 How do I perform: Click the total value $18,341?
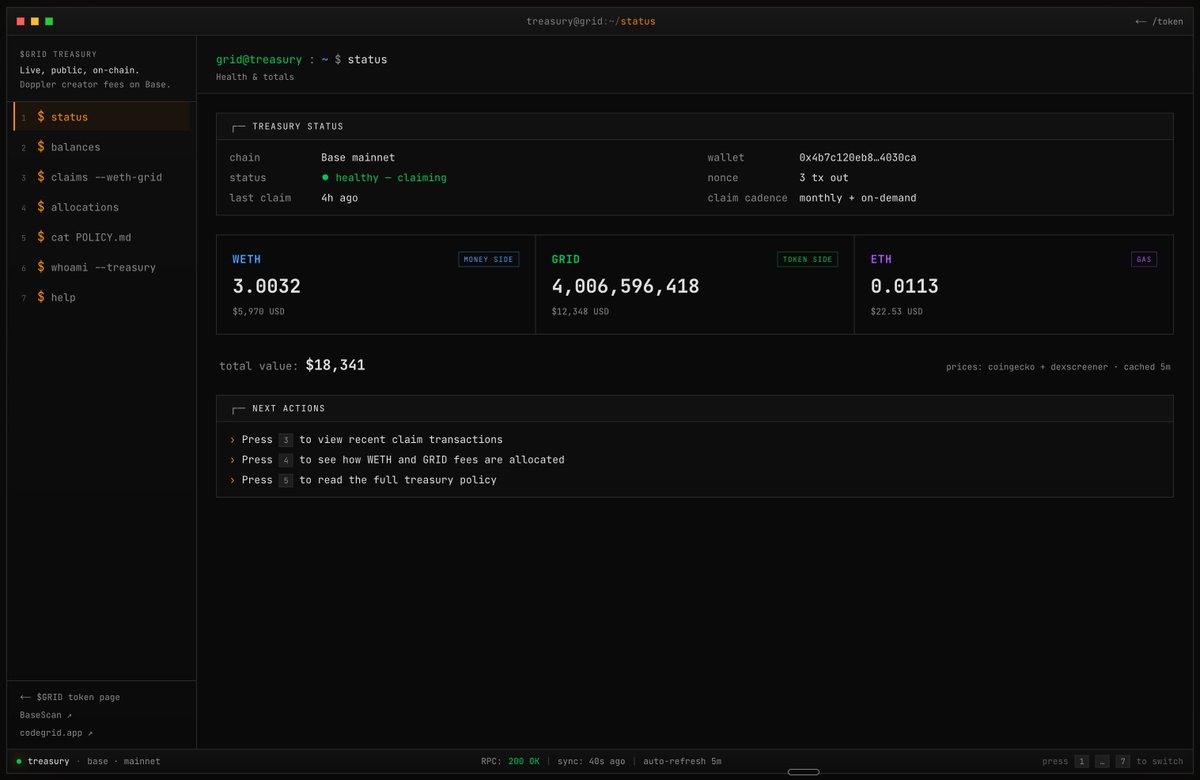click(x=335, y=365)
